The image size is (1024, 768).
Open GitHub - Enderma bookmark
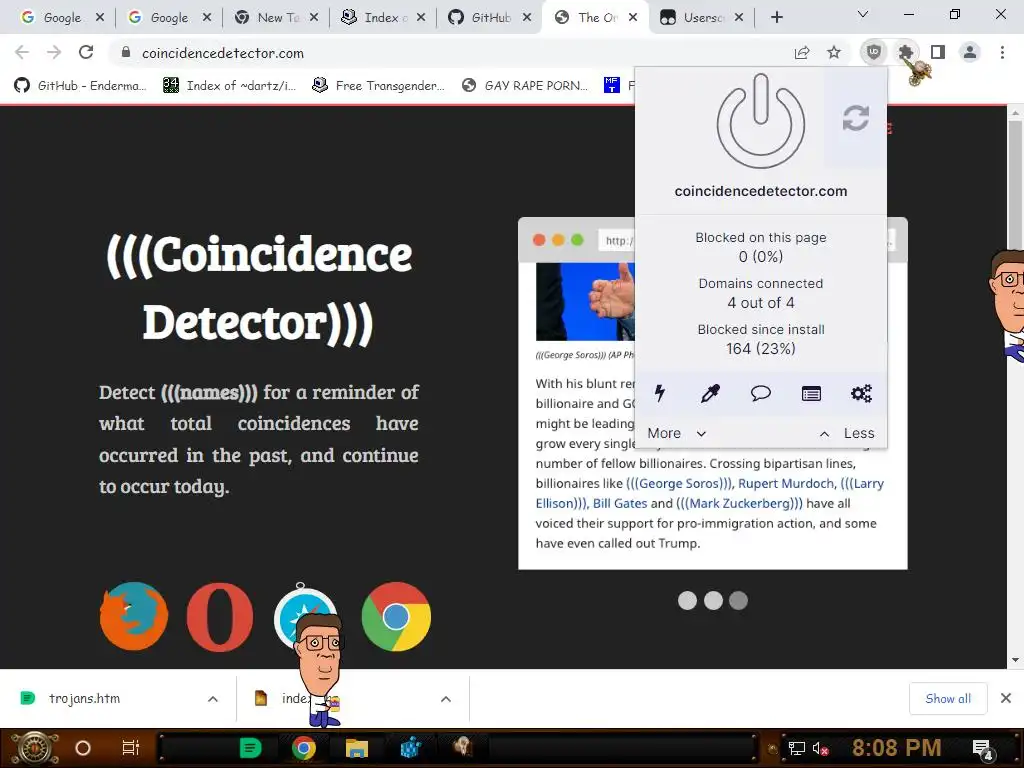[80, 85]
